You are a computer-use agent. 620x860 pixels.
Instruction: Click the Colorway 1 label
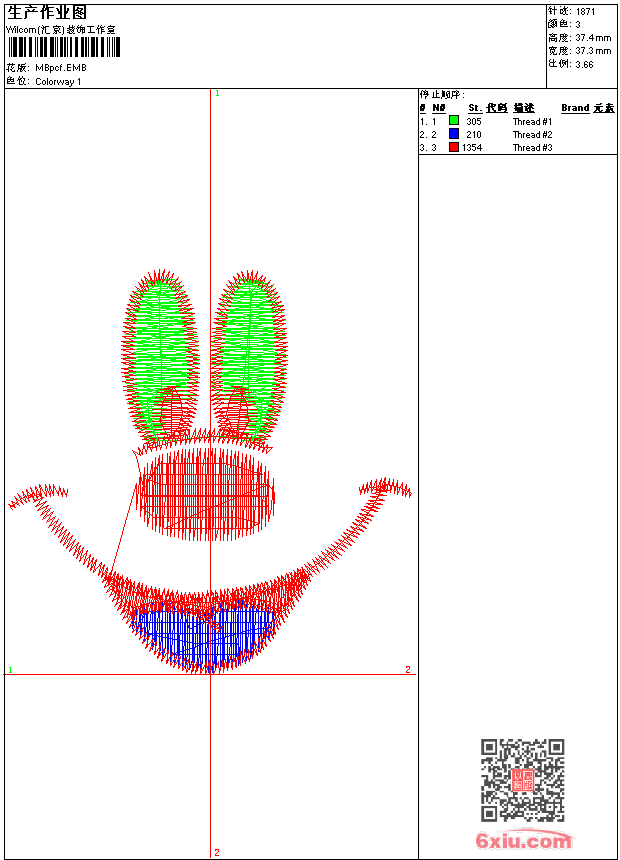[x=58, y=82]
